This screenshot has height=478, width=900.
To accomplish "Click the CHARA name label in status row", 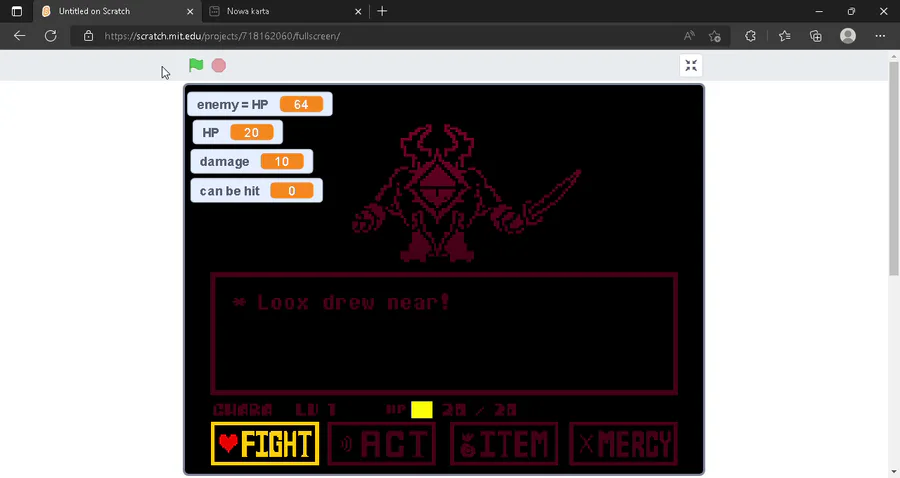I will [x=242, y=410].
